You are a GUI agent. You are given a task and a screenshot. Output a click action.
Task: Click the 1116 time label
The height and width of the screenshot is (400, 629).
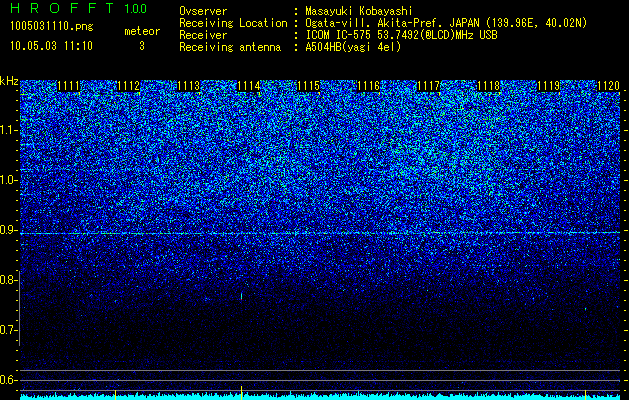click(x=369, y=86)
